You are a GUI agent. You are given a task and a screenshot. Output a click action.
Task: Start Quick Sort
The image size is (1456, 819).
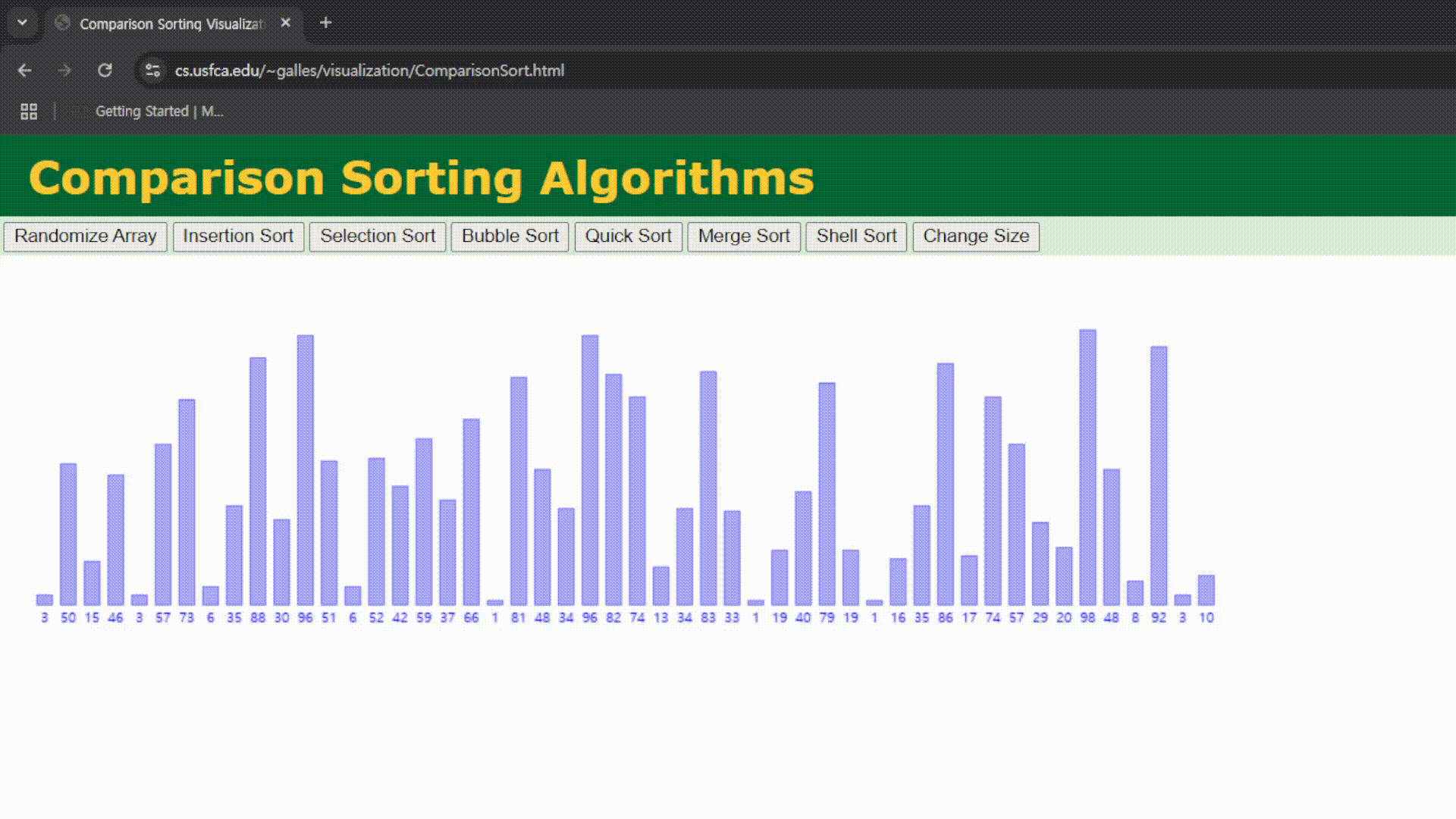click(628, 236)
